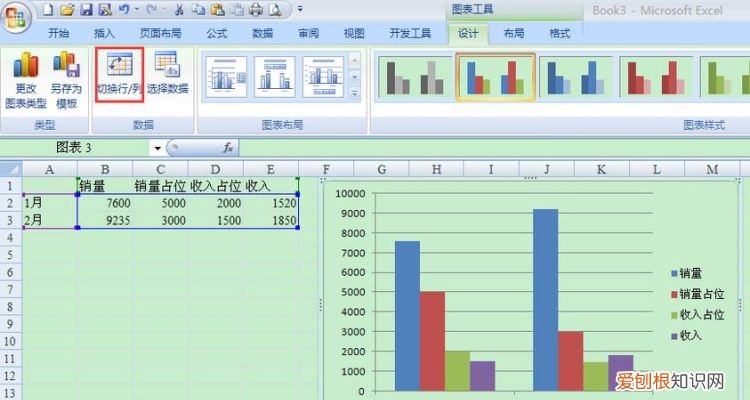Screen dimensions: 750x400
Task: Open print preview magnifier icon
Action: point(275,10)
